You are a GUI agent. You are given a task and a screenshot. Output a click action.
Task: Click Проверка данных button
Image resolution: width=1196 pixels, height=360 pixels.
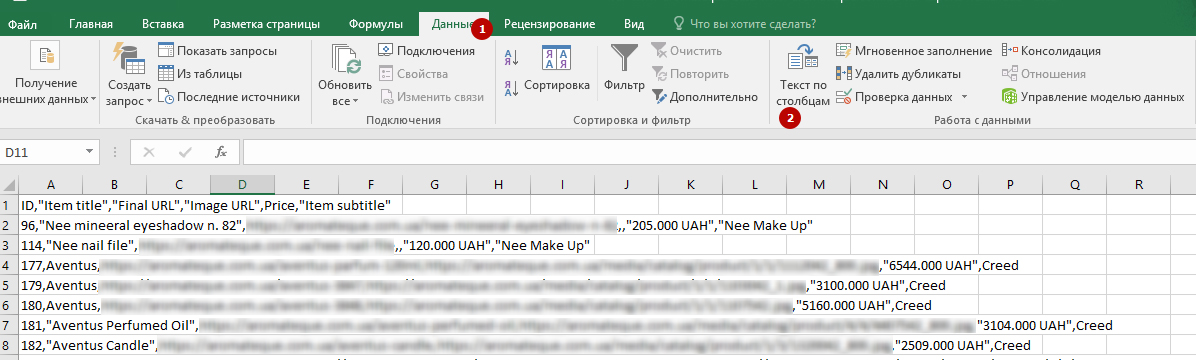[895, 97]
